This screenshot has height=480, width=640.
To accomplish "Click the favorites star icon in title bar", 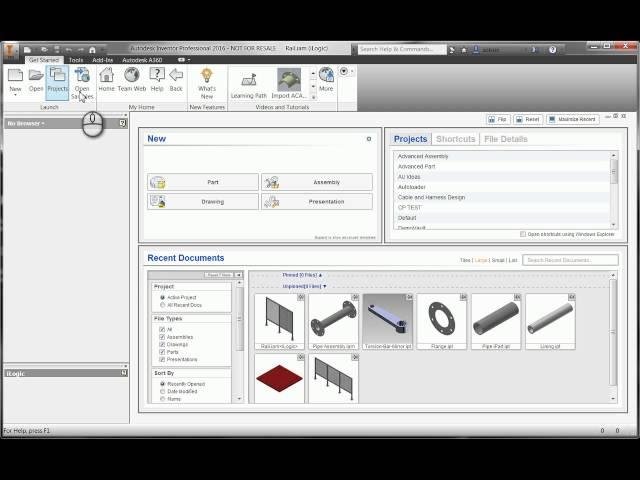I will pos(464,50).
